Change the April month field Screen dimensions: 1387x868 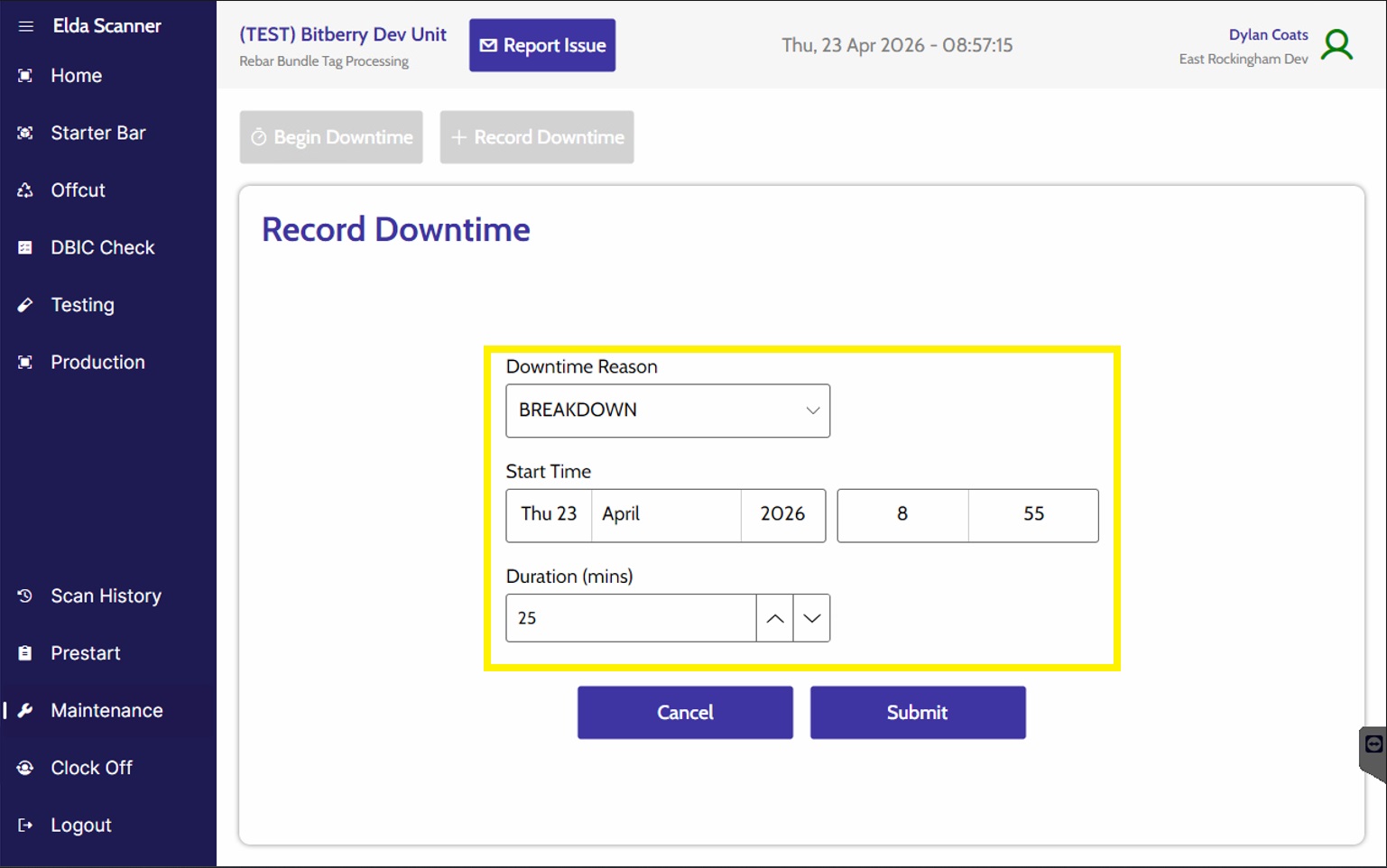[x=666, y=515]
